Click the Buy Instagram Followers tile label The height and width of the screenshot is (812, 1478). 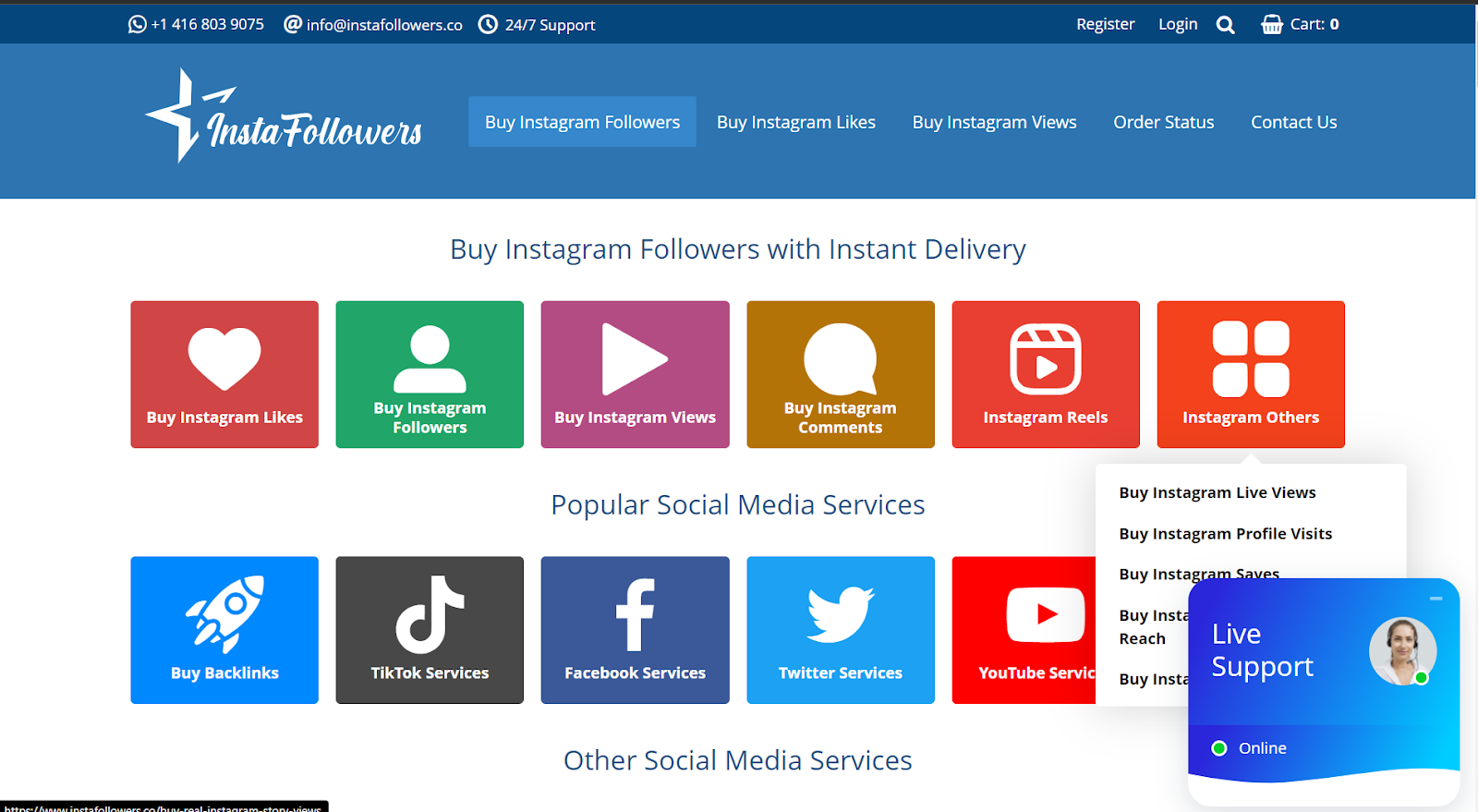pyautogui.click(x=430, y=418)
